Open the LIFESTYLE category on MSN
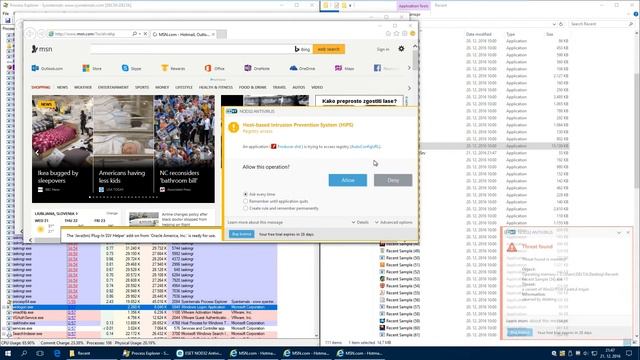640x360 pixels. pyautogui.click(x=184, y=87)
